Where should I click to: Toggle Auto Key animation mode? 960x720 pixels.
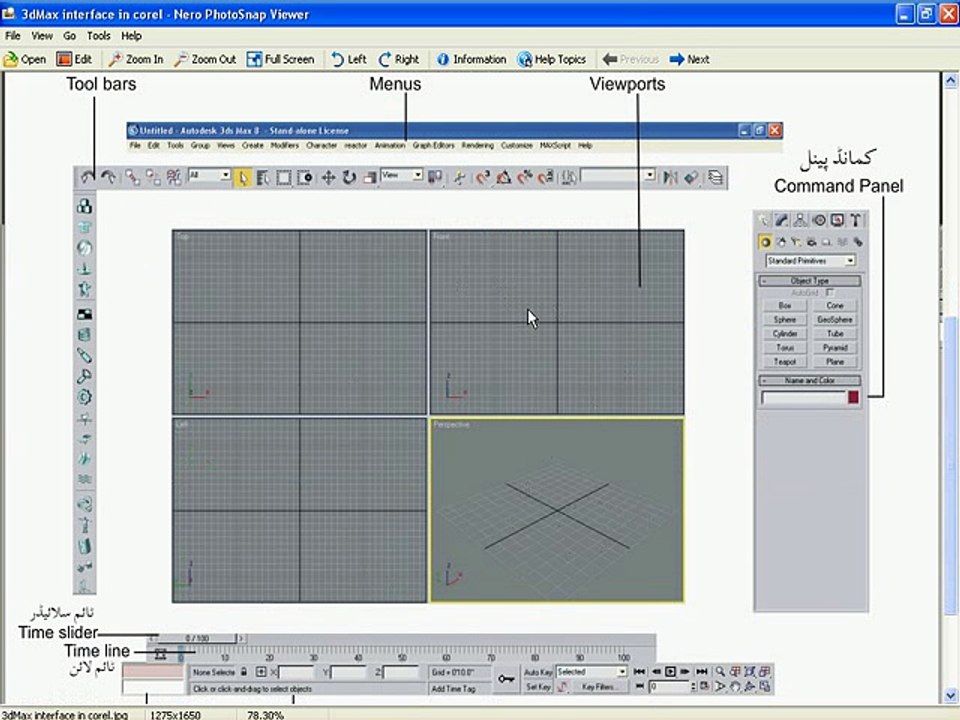point(538,672)
